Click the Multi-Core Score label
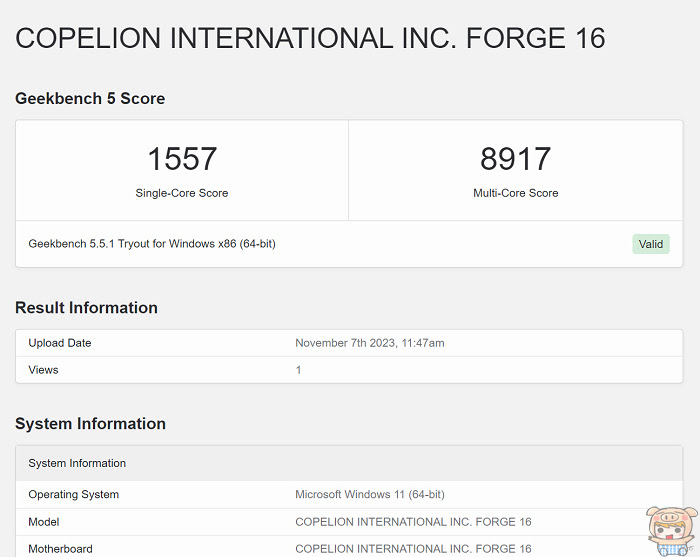Viewport: 700px width, 557px height. pyautogui.click(x=515, y=193)
